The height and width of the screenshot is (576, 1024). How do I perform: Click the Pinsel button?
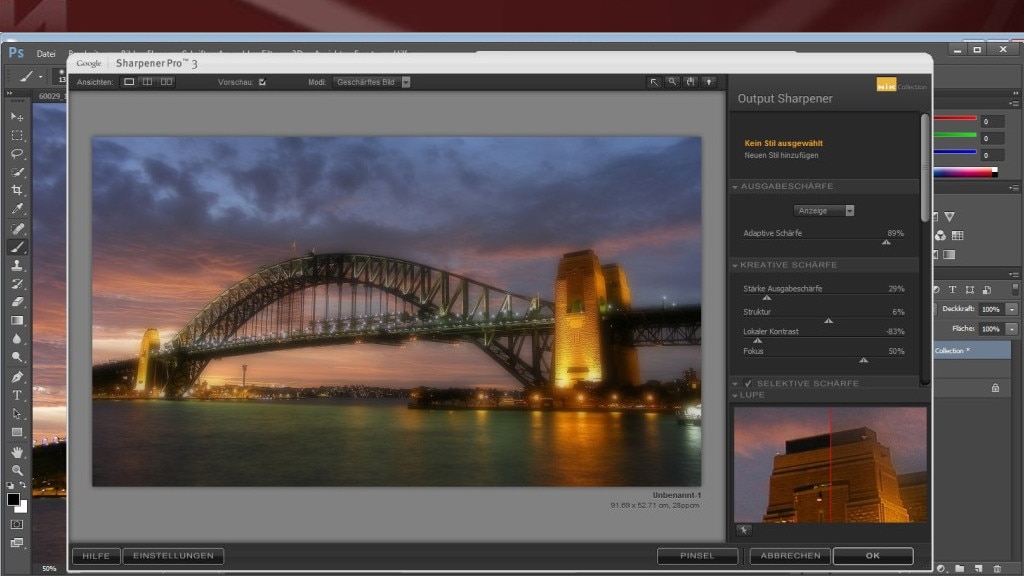(697, 556)
